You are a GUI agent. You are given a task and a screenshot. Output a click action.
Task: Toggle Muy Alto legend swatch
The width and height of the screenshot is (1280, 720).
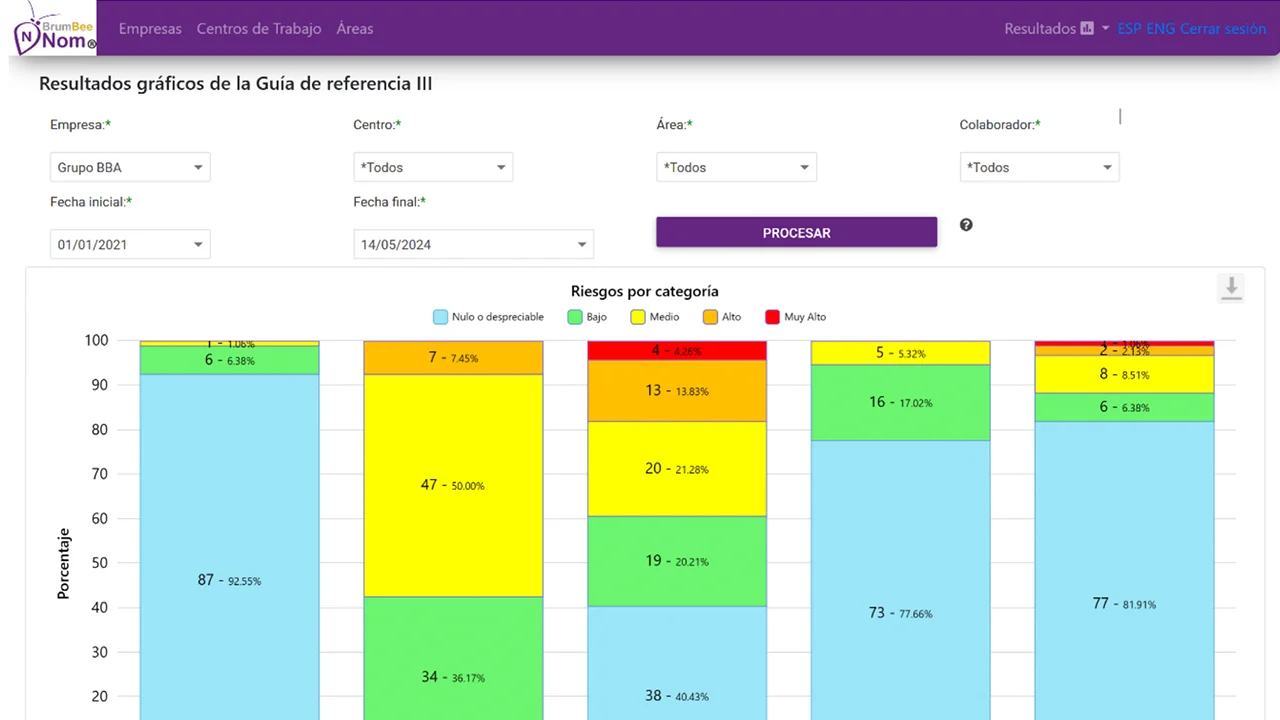tap(772, 317)
